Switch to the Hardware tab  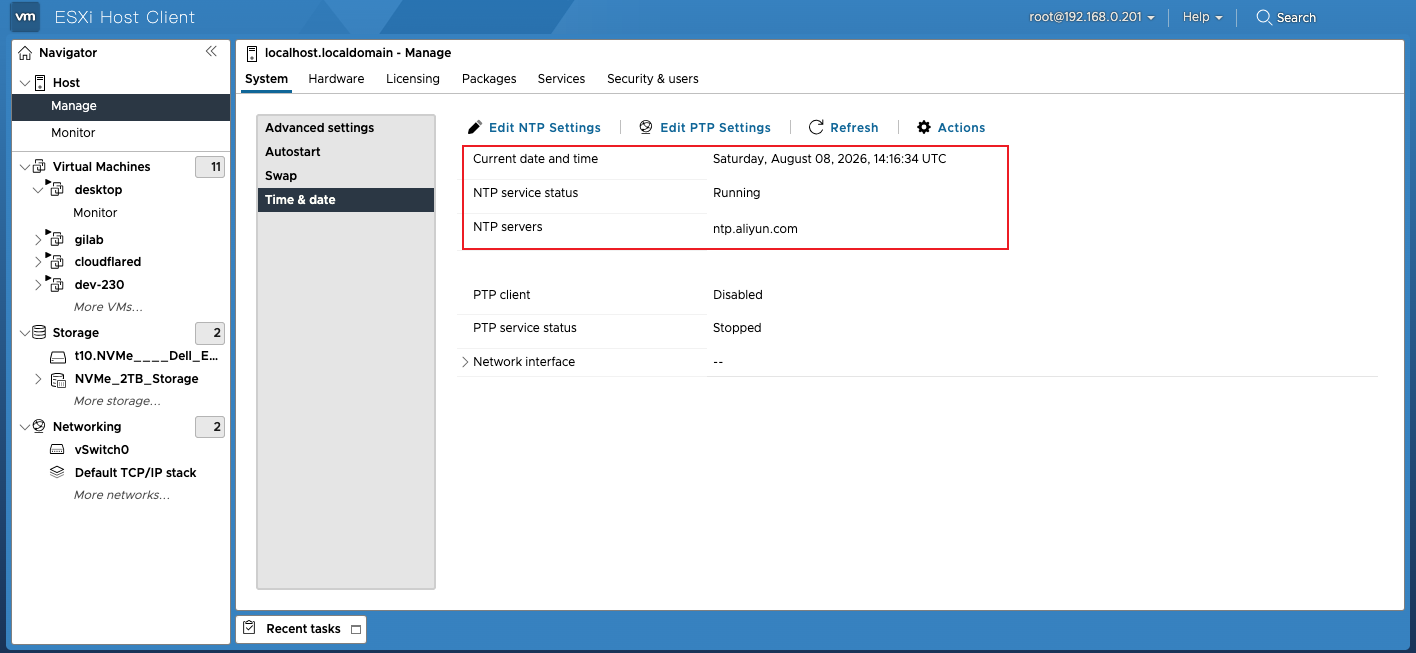tap(336, 79)
